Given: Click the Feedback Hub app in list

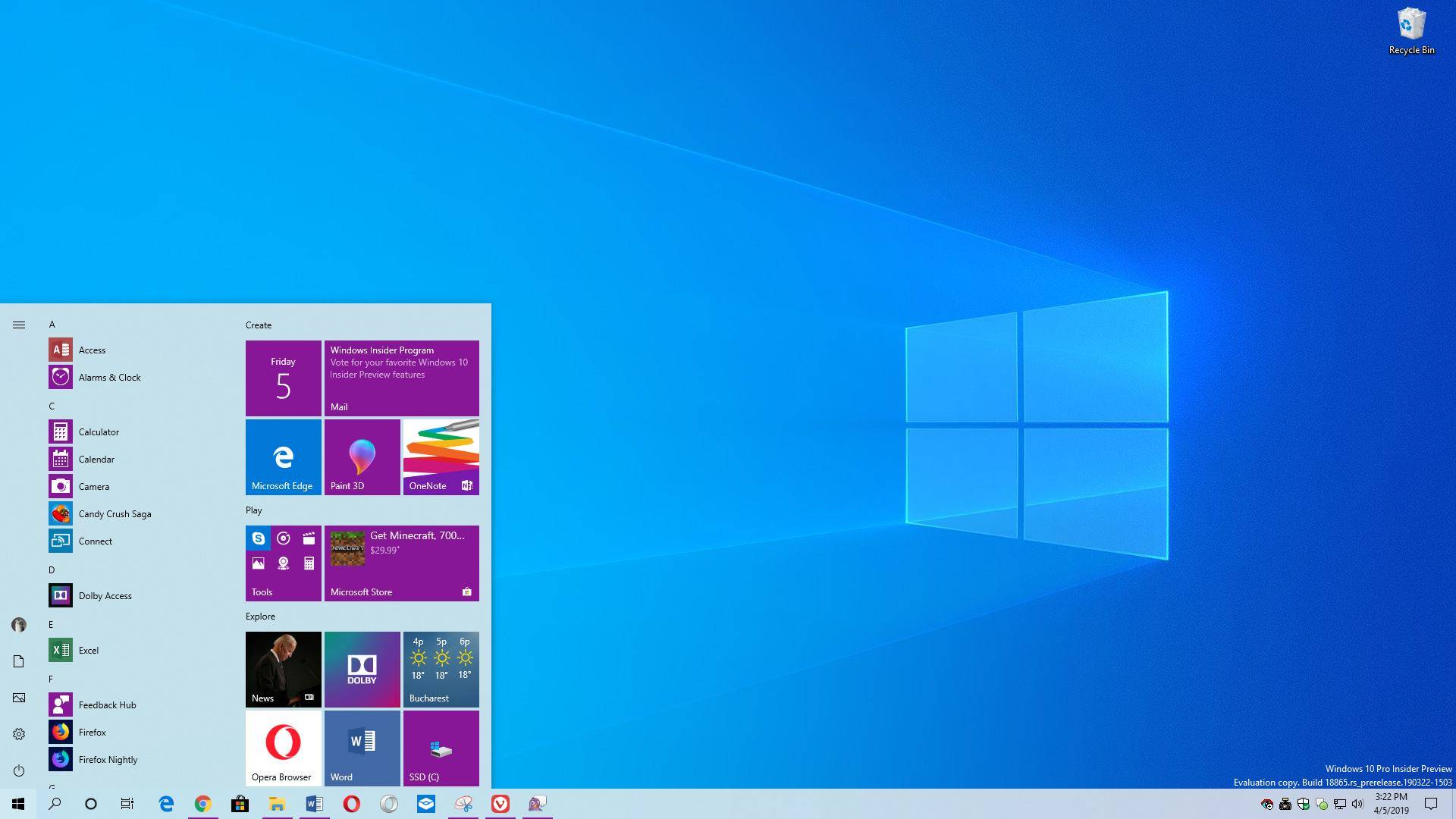Looking at the screenshot, I should 107,704.
